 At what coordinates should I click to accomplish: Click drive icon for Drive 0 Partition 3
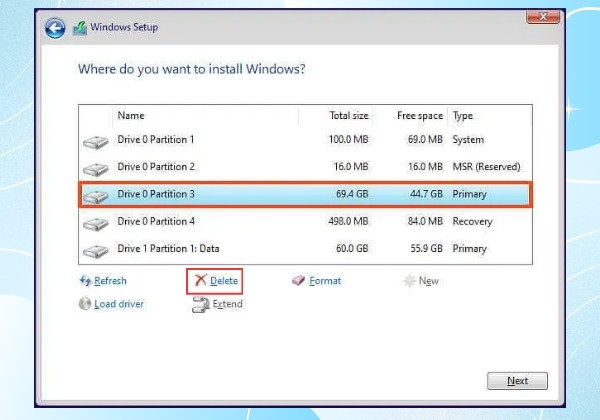point(96,196)
